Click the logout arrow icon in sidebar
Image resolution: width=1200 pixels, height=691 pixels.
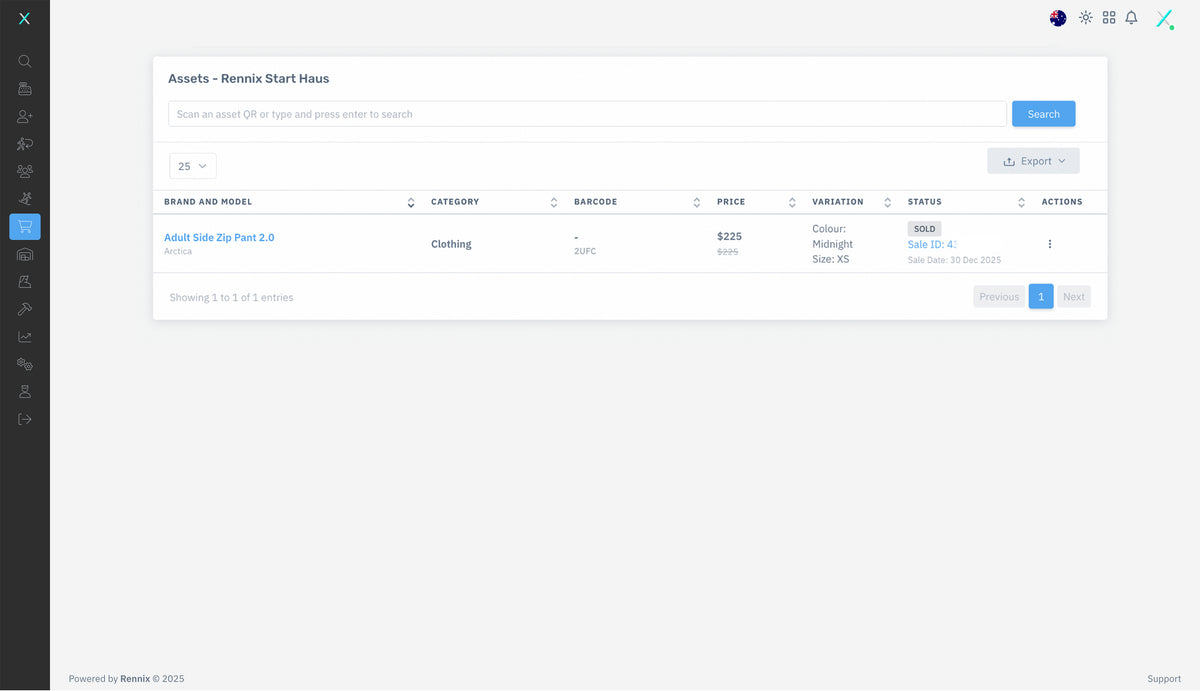25,419
